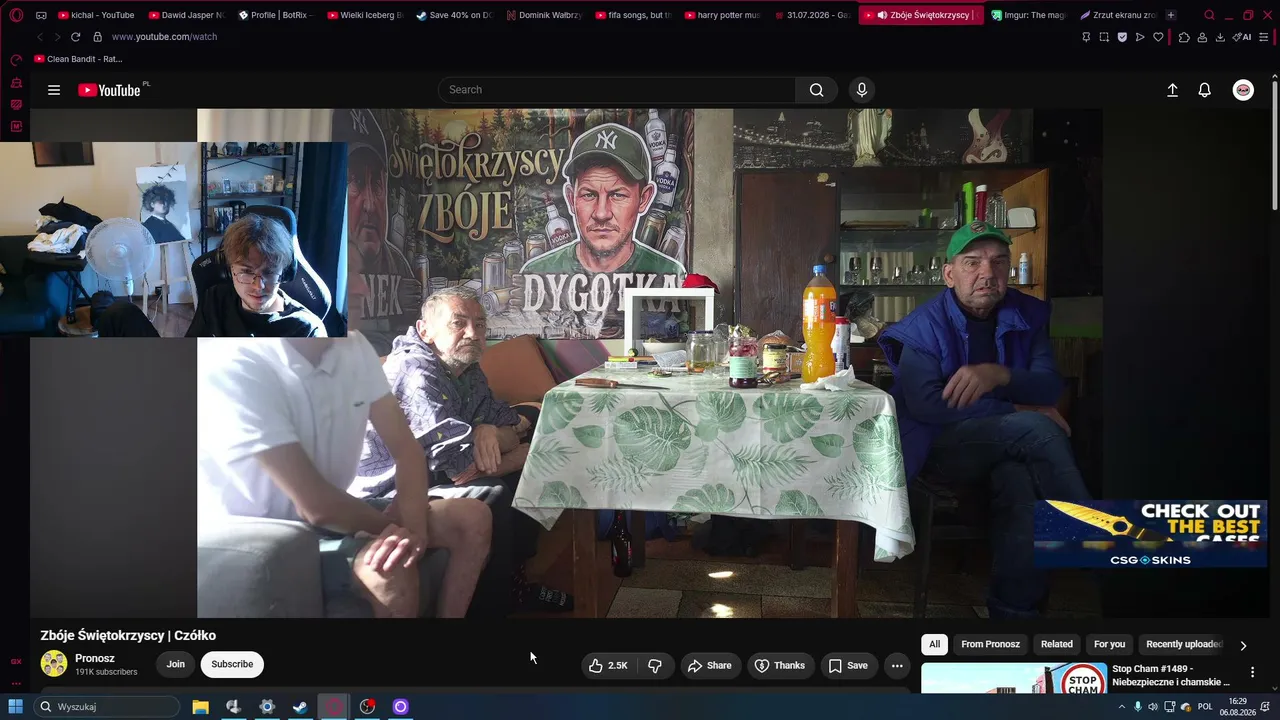The image size is (1280, 720).
Task: Open the extensions puzzle icon
Action: click(1184, 37)
